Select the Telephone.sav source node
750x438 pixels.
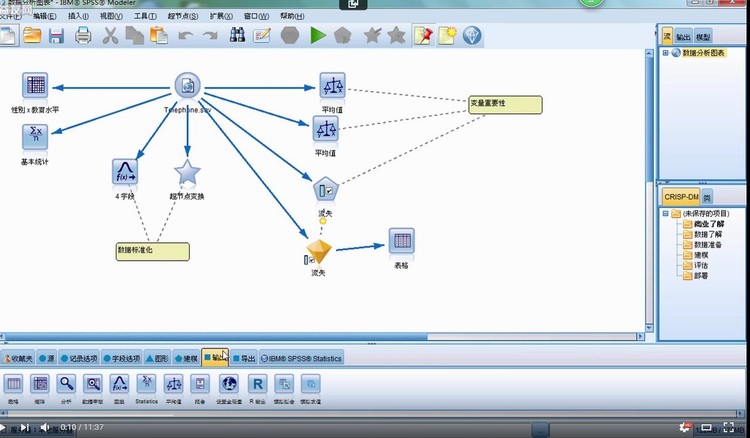pos(187,86)
